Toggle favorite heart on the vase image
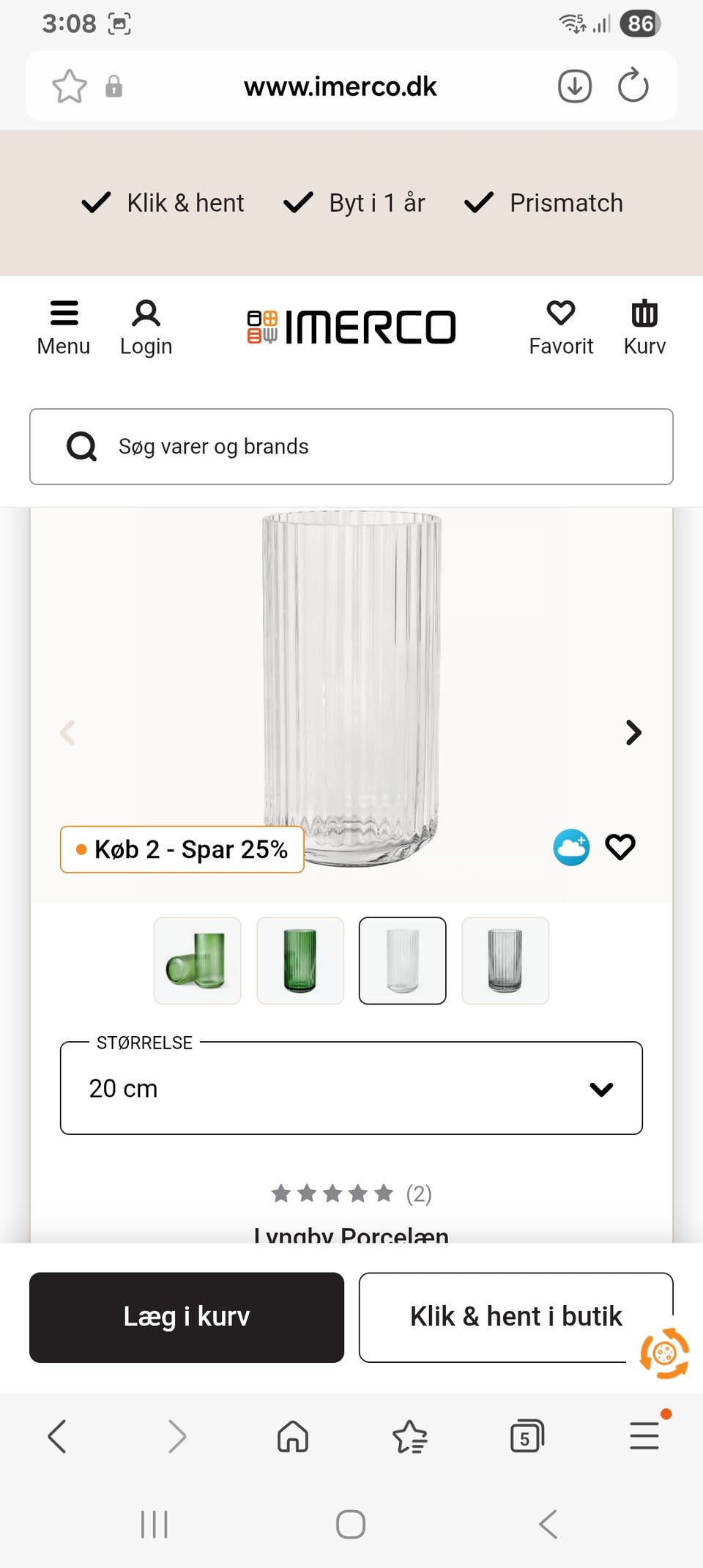 (620, 848)
